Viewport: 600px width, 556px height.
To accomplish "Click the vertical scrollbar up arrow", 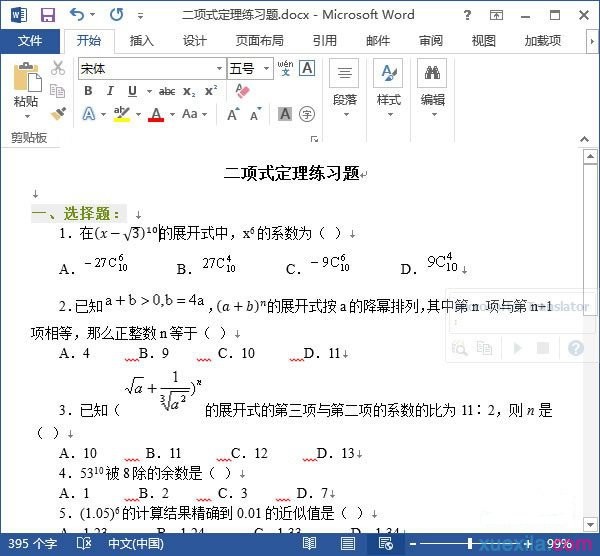I will pyautogui.click(x=590, y=157).
